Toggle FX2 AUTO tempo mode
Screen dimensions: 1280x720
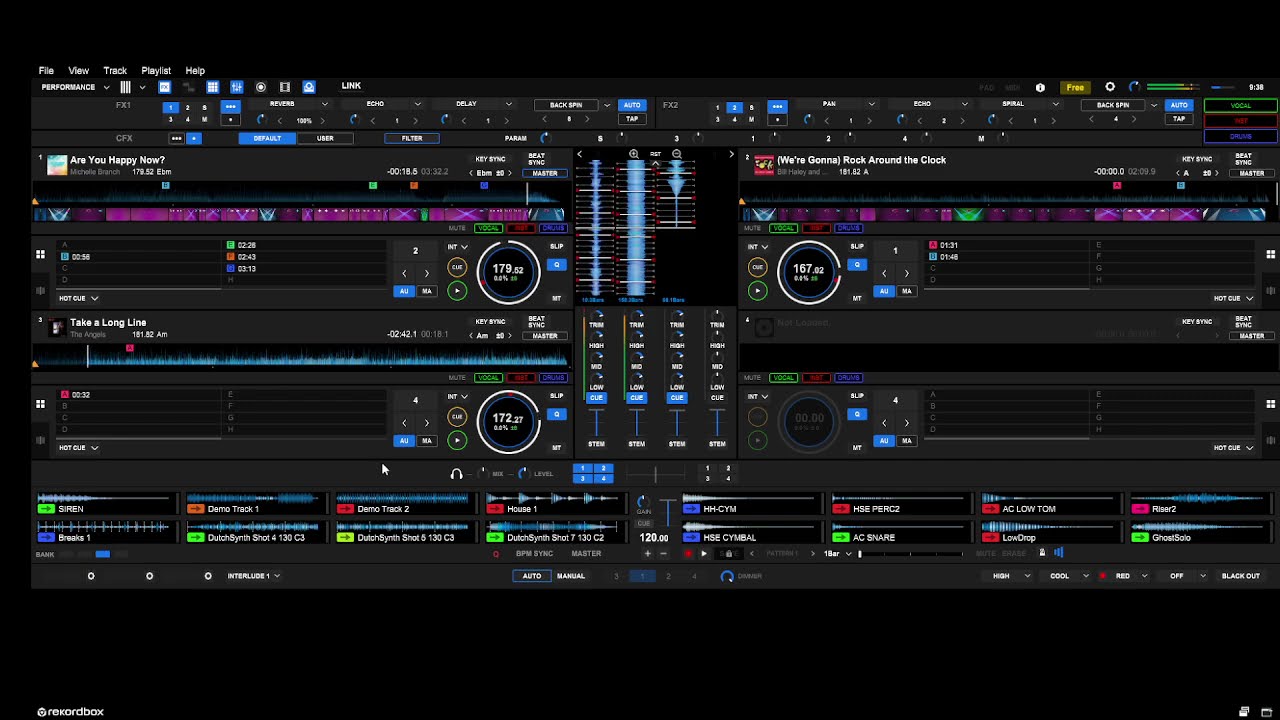[1179, 105]
